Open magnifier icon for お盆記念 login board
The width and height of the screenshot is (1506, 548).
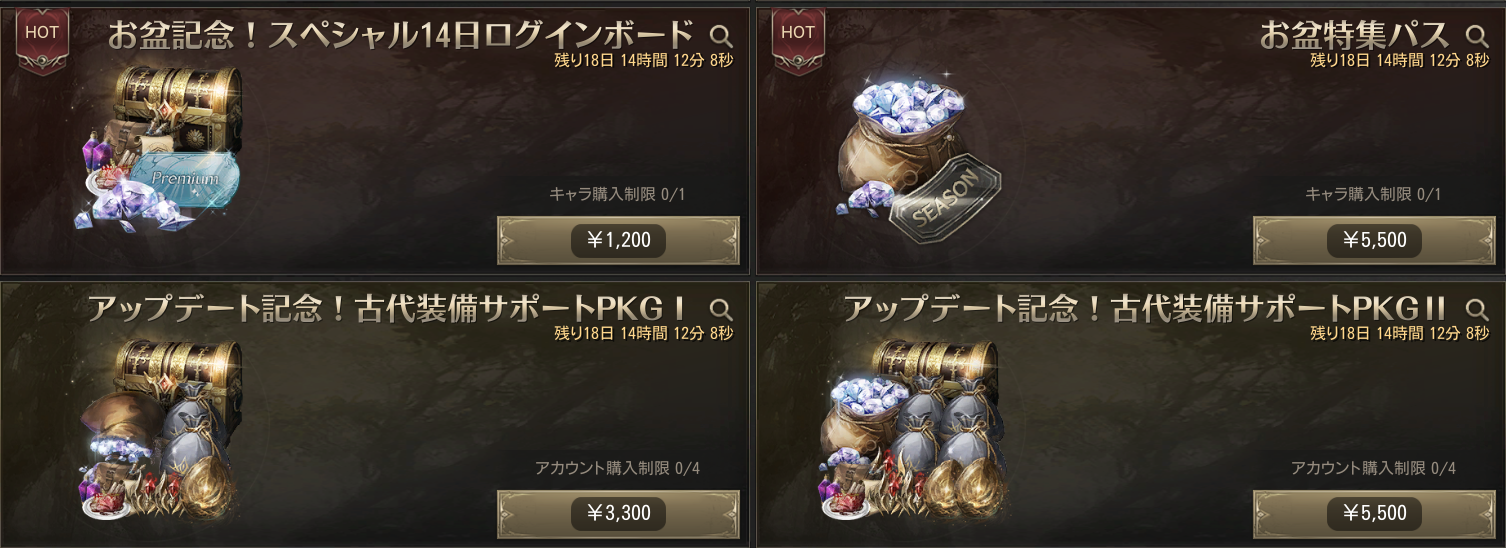[x=721, y=37]
